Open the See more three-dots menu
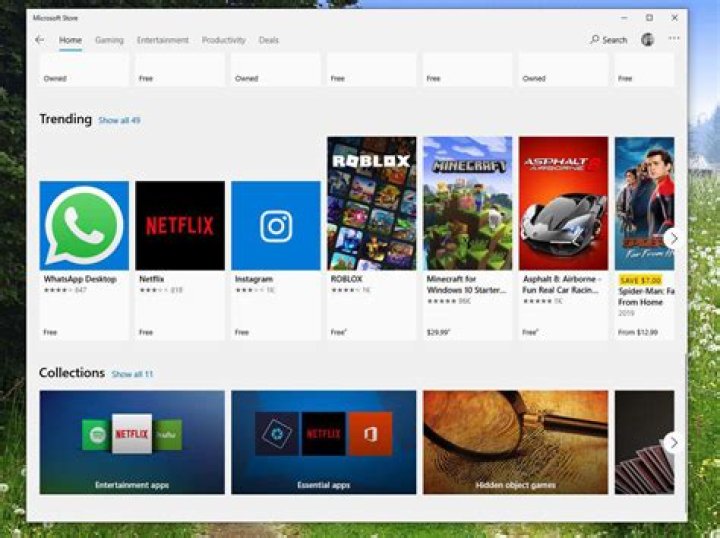 point(674,39)
